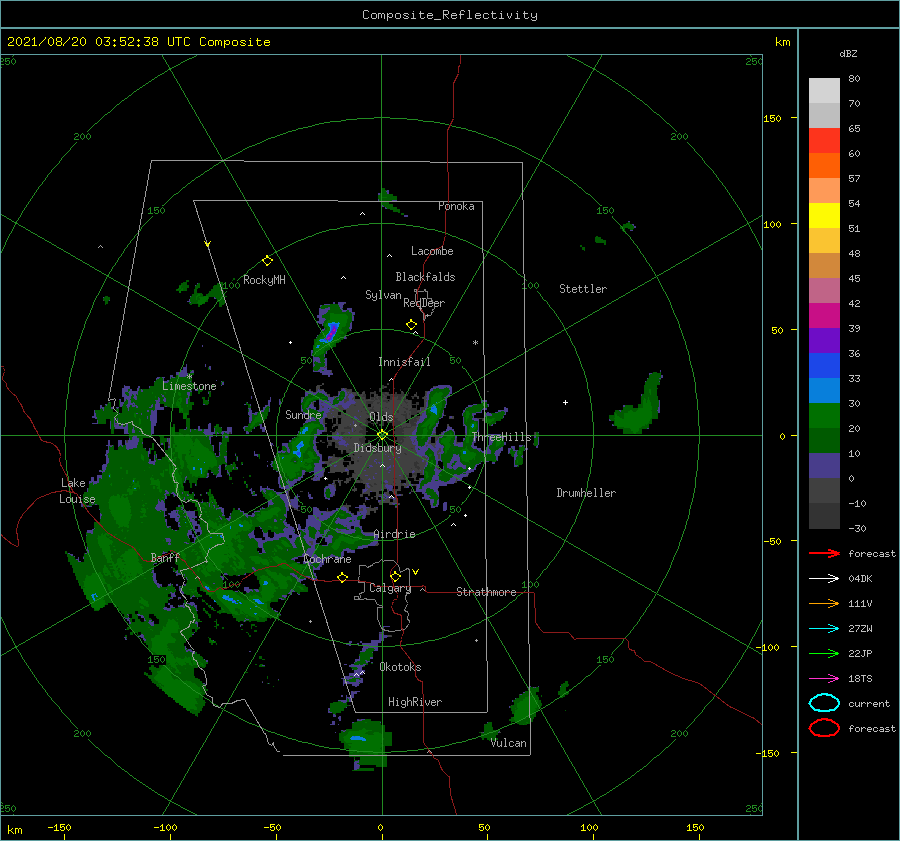The height and width of the screenshot is (841, 900).
Task: Click the bright yellow swatch between 54 and 51
Action: click(824, 216)
